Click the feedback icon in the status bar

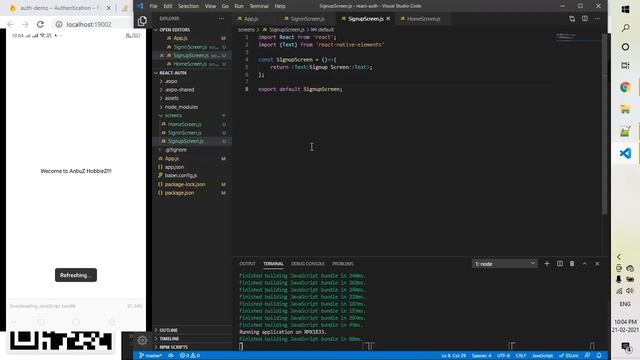(x=587, y=356)
